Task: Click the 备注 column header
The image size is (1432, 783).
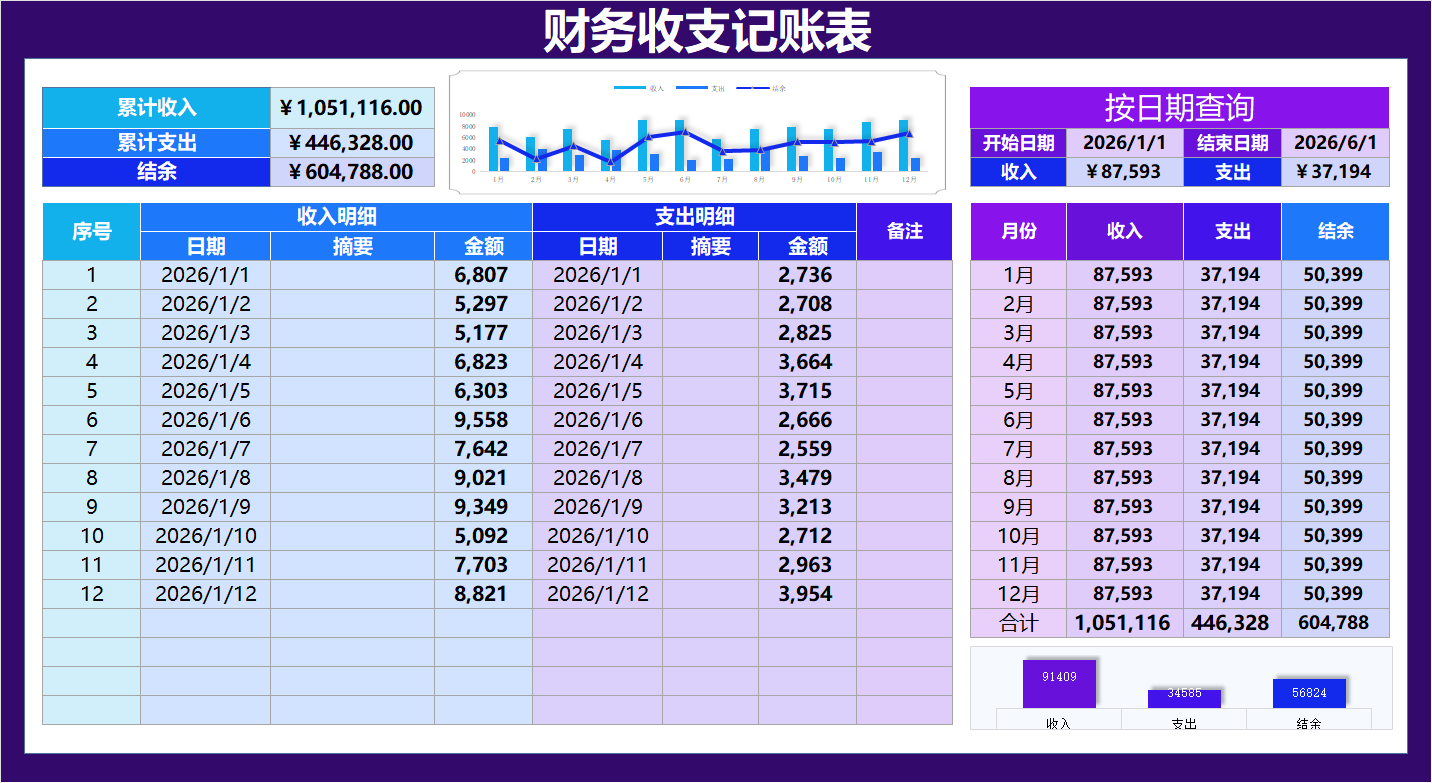Action: pos(903,231)
